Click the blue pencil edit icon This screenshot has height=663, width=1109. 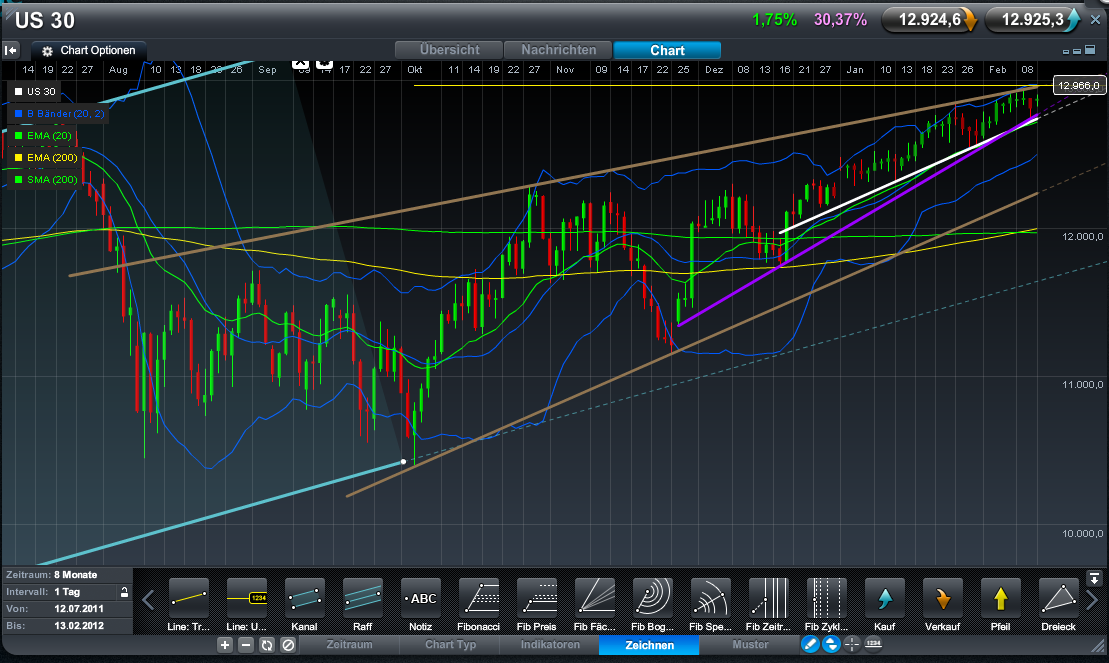[811, 644]
